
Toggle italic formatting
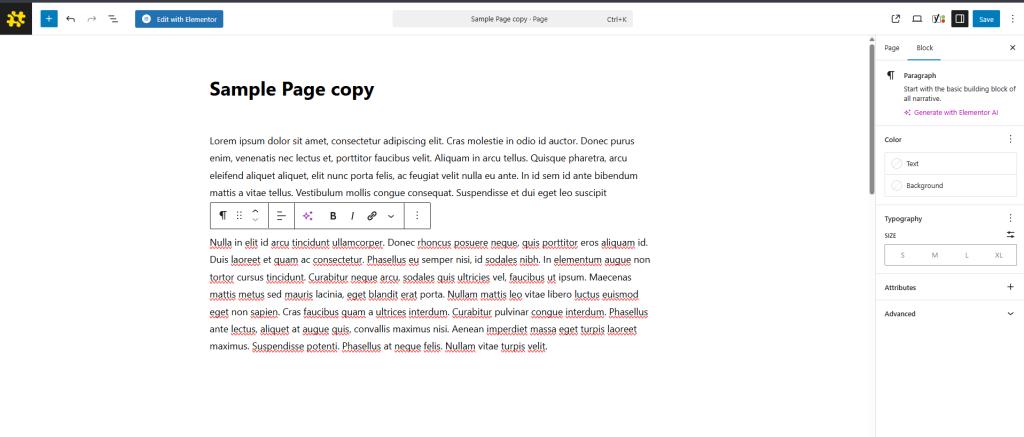pyautogui.click(x=352, y=215)
